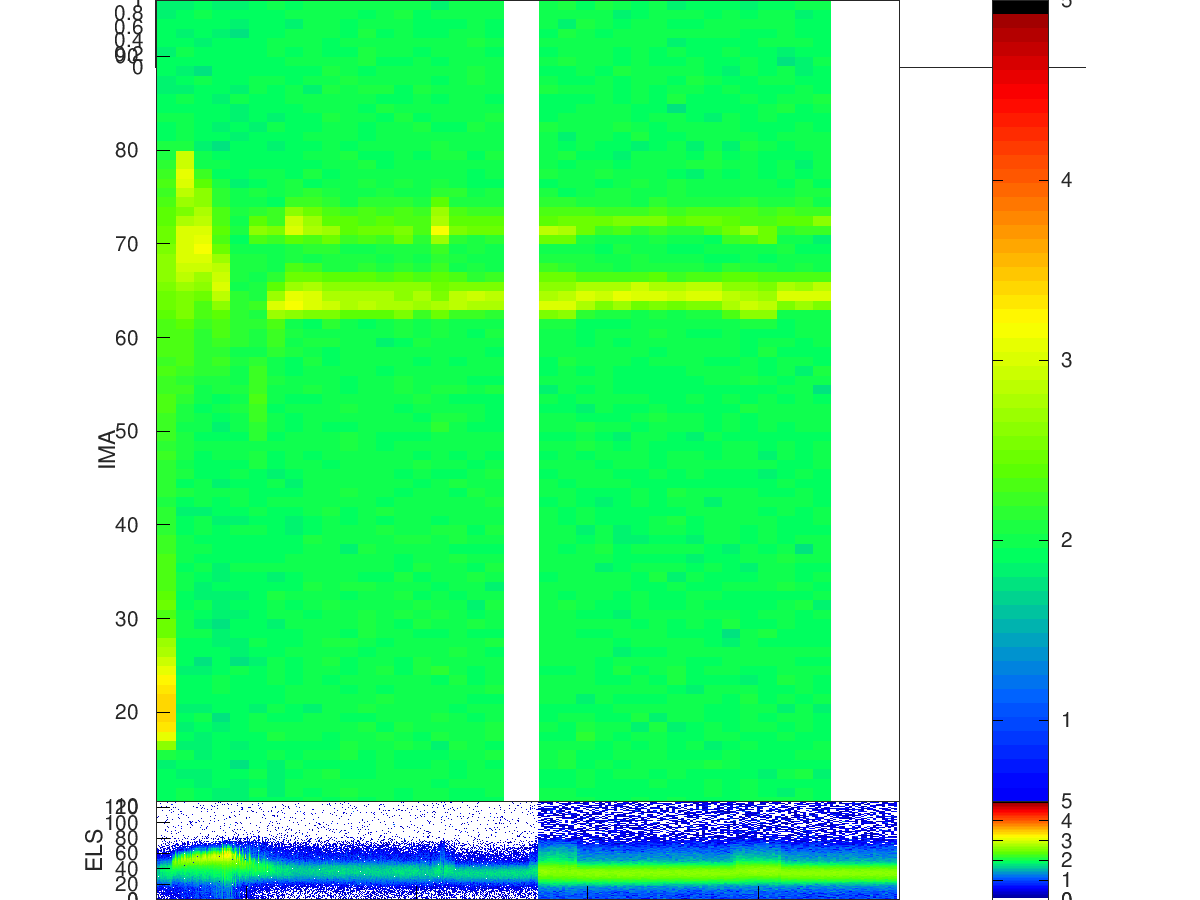This screenshot has height=900, width=1200.
Task: Pick the black cap atop the large colorbar
Action: coord(1020,7)
